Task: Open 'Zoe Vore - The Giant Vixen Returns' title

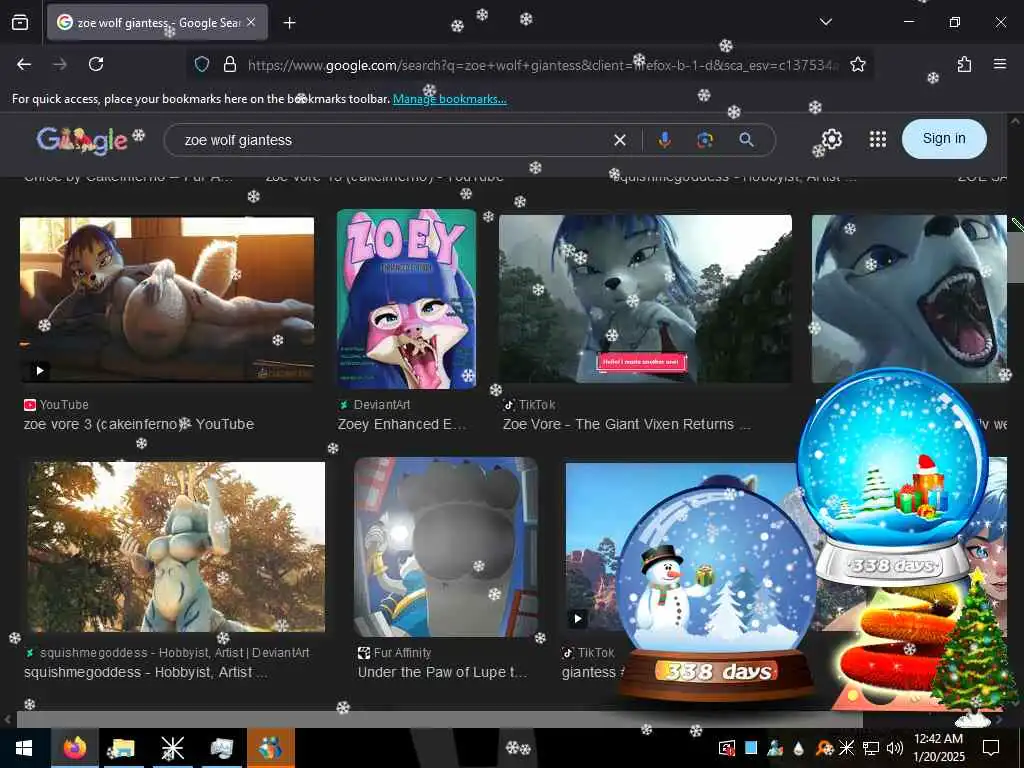Action: (627, 424)
